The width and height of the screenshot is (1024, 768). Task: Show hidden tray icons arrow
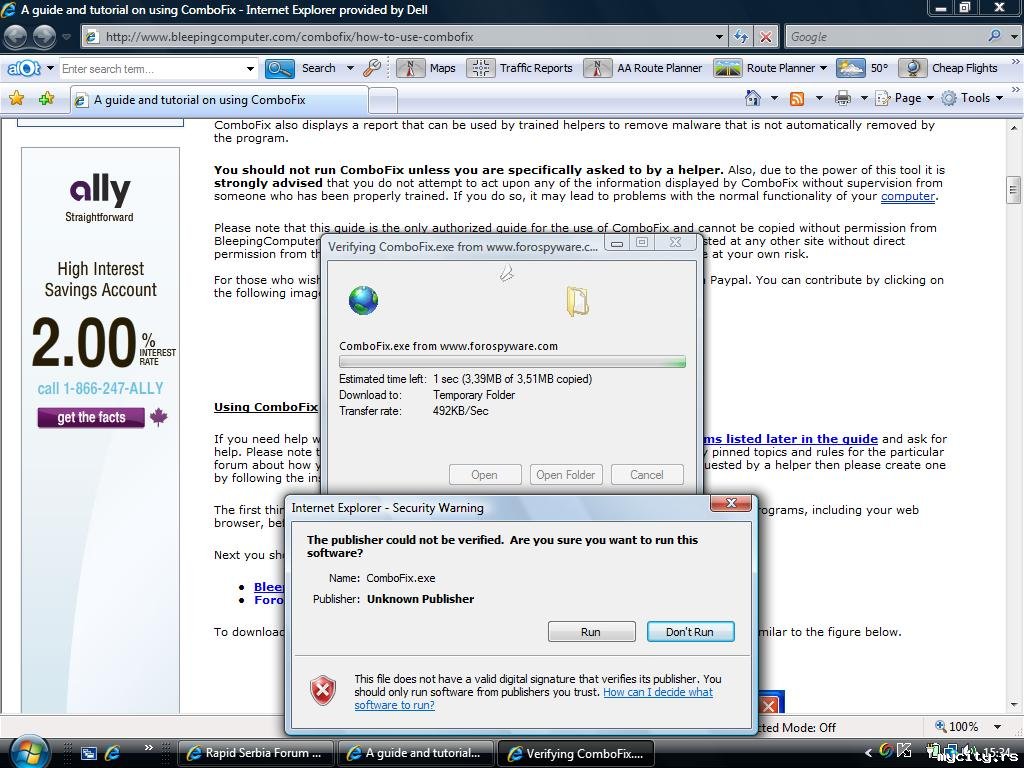click(868, 753)
